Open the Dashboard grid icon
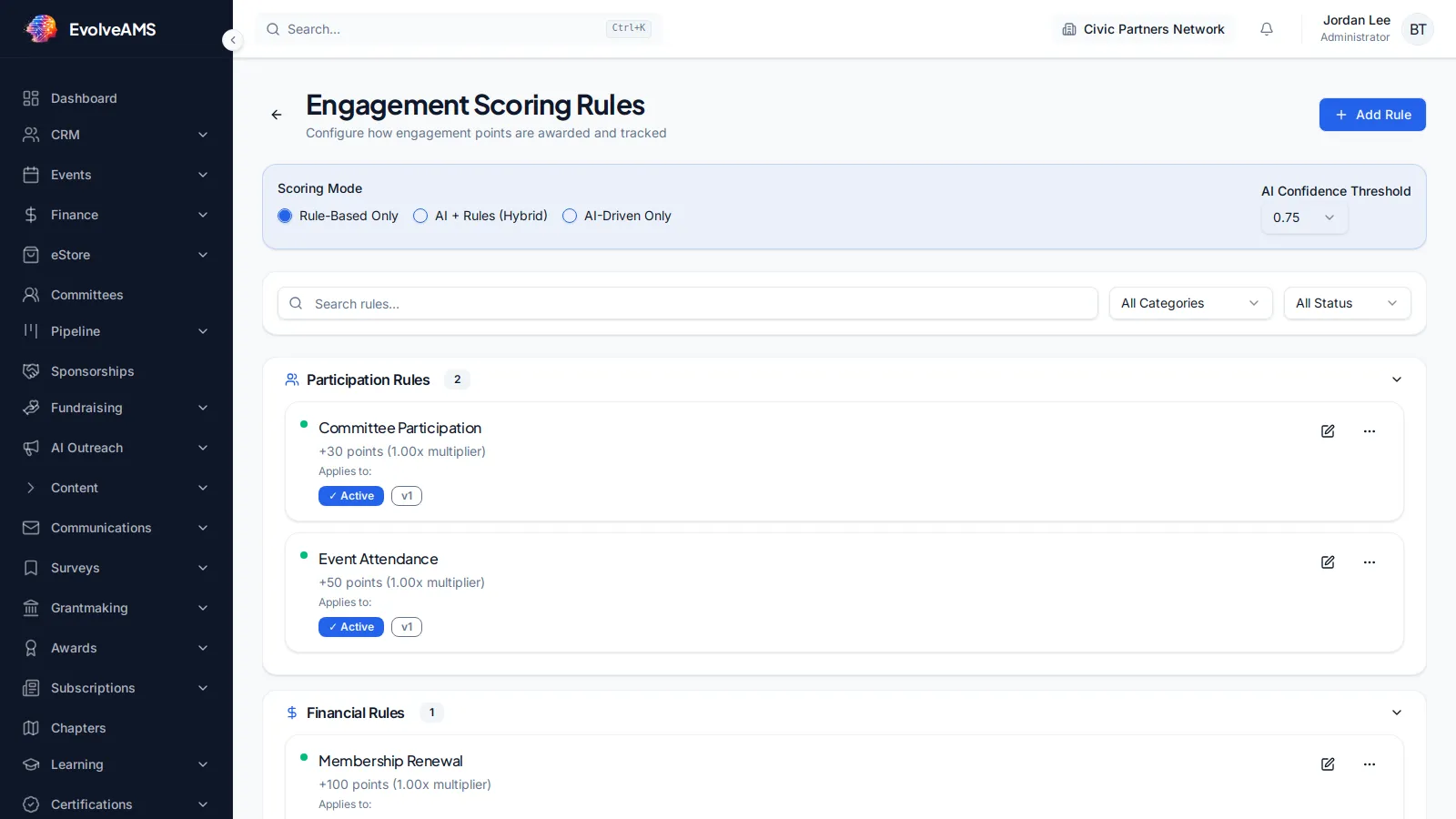This screenshot has height=819, width=1456. pos(31,98)
